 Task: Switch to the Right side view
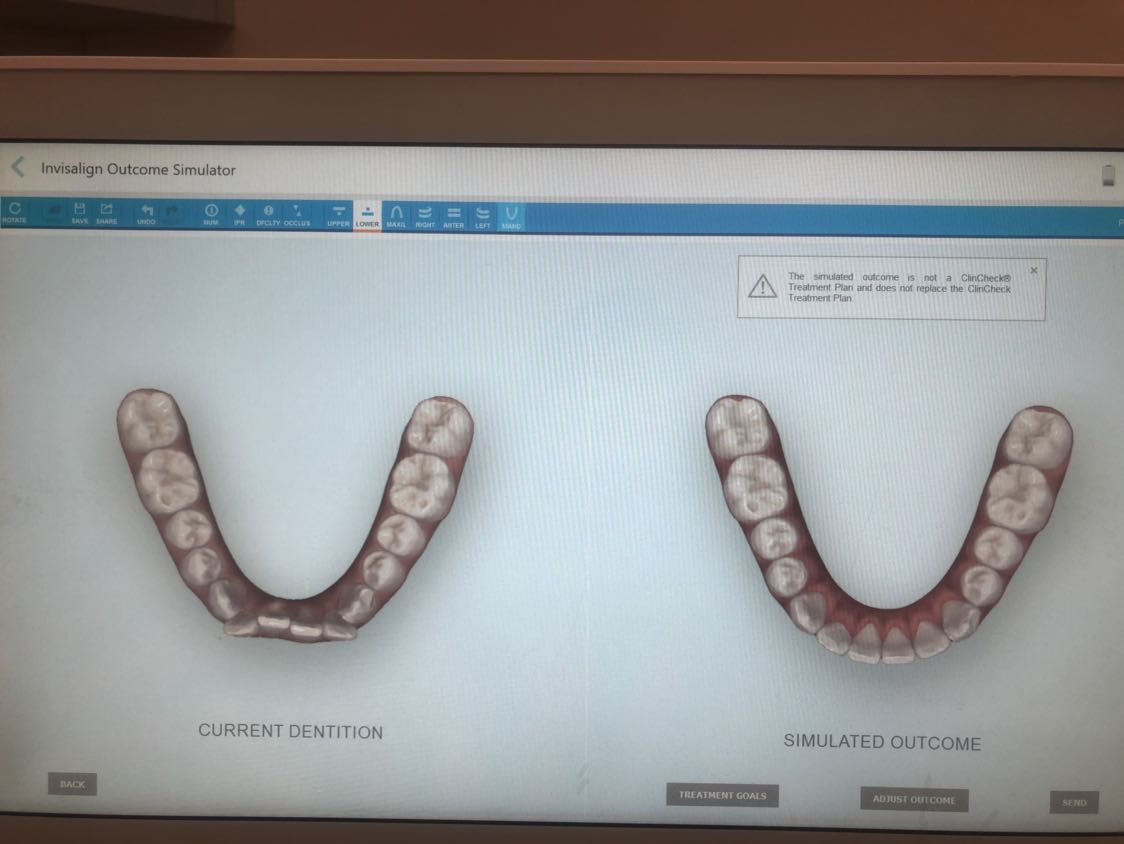pyautogui.click(x=425, y=217)
